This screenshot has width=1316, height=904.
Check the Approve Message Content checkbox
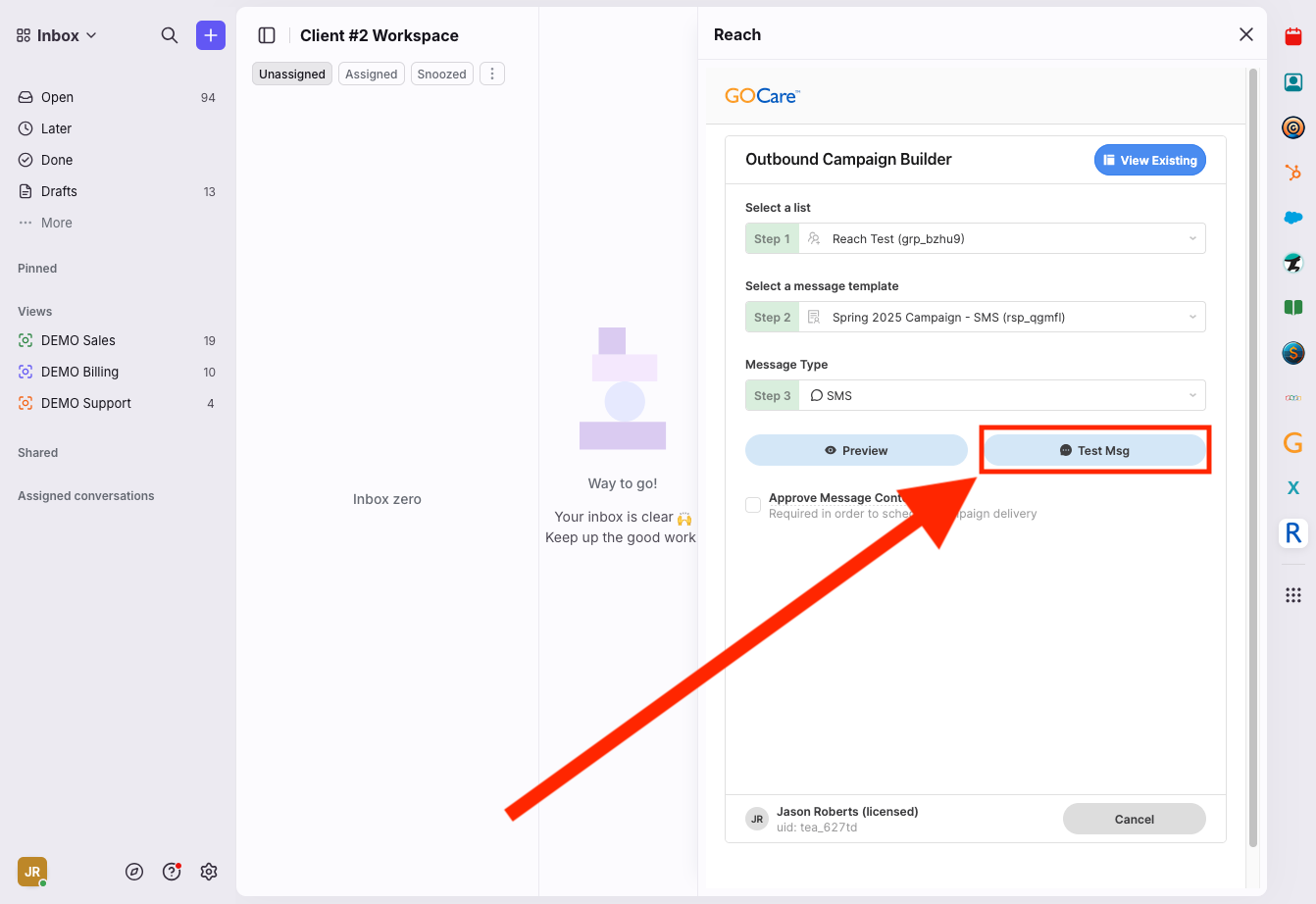click(x=753, y=505)
